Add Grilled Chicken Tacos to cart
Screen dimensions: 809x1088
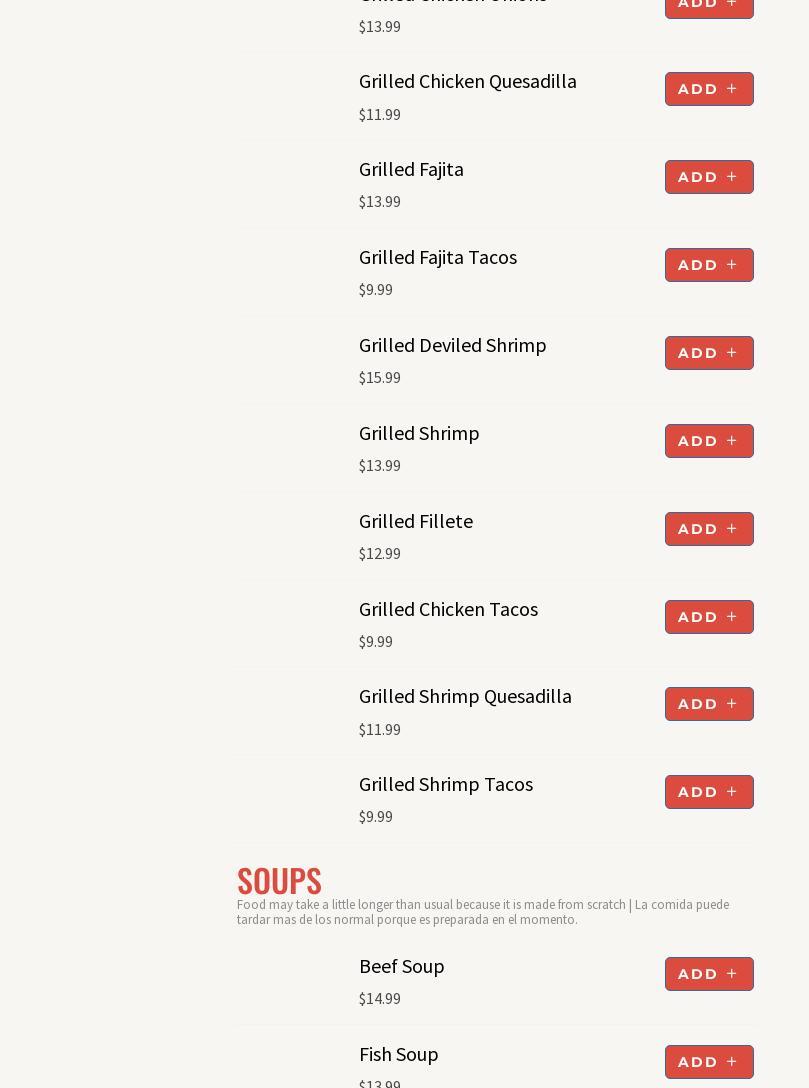708,617
